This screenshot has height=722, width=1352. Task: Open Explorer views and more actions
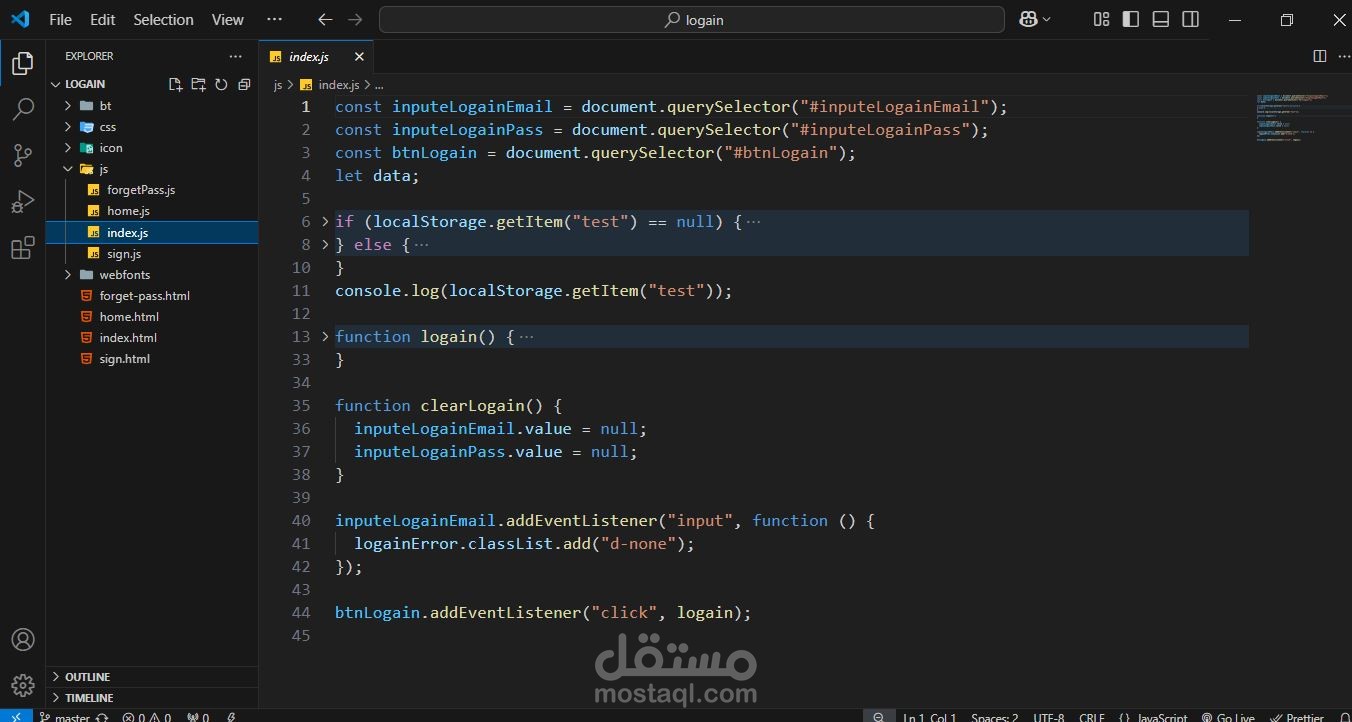coord(235,56)
